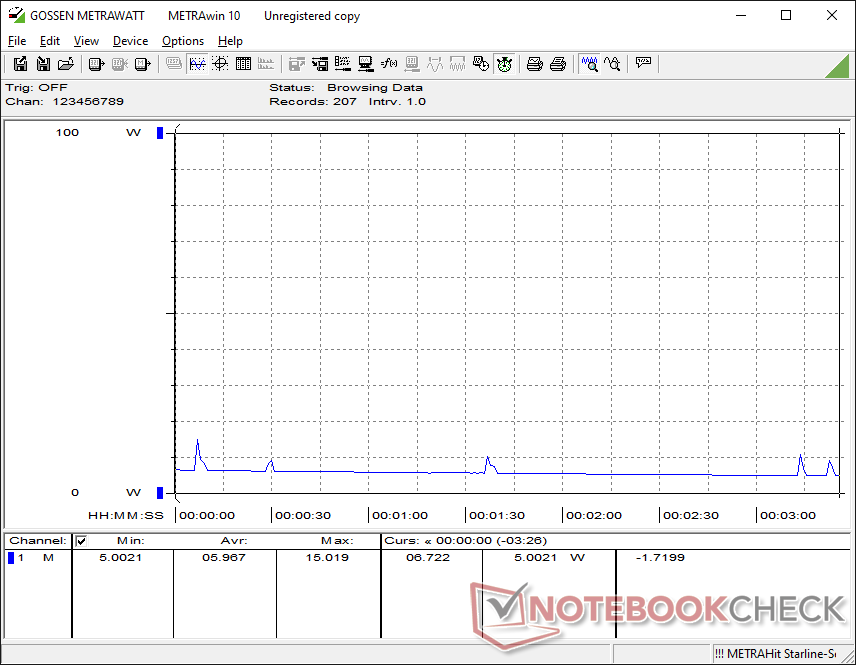Open the Options menu
Image resolution: width=856 pixels, height=665 pixels.
(183, 41)
